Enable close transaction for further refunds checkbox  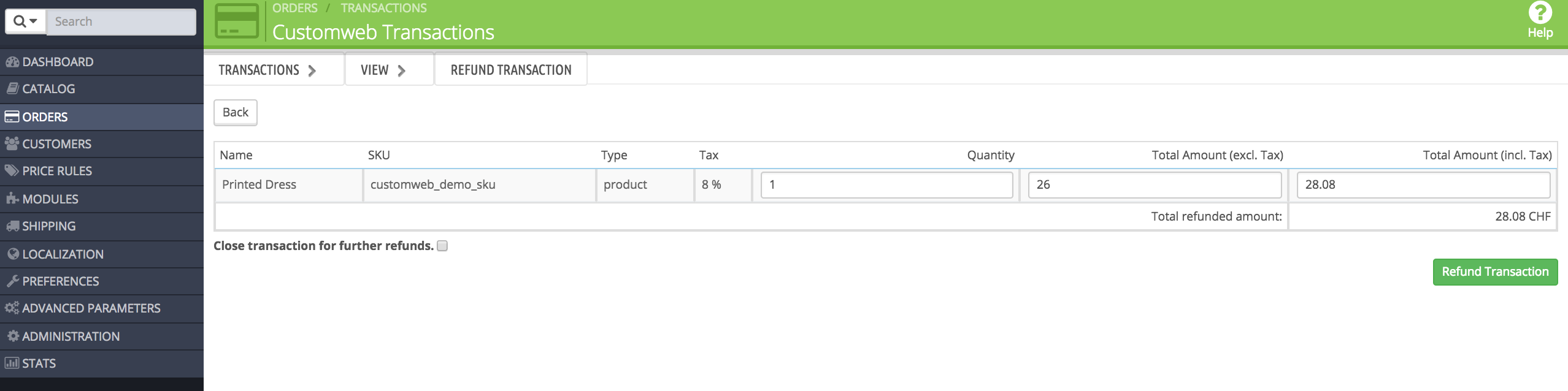click(x=442, y=246)
